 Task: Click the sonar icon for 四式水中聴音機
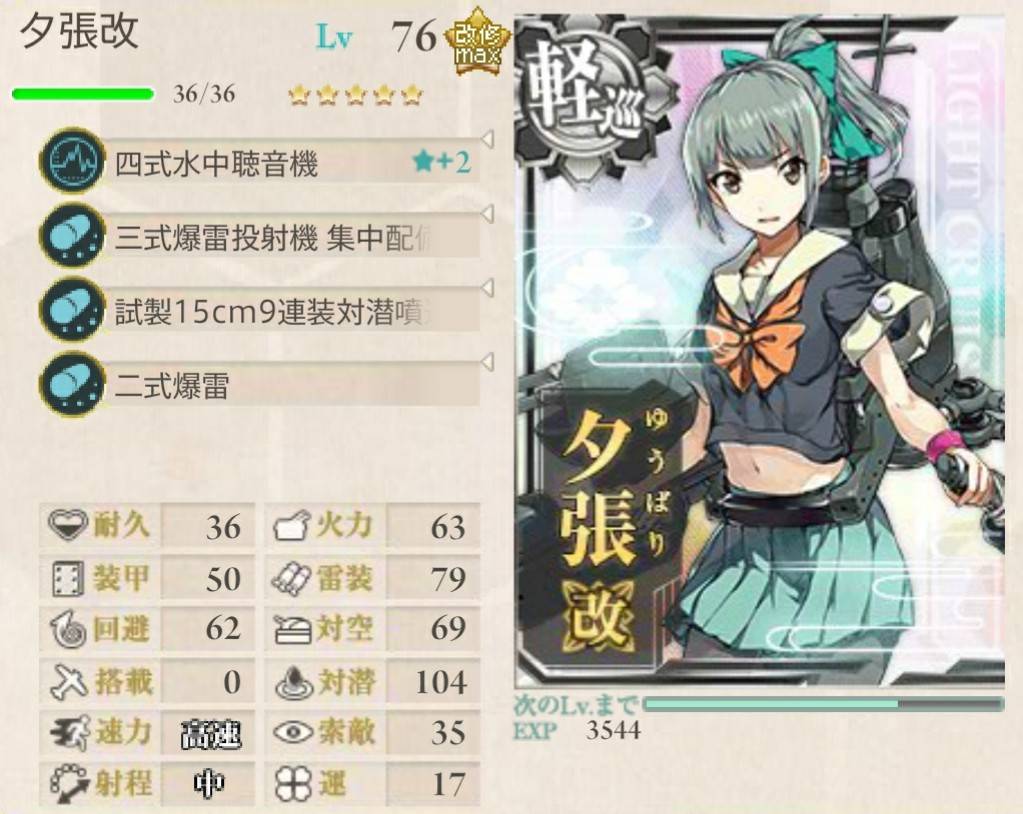(72, 160)
